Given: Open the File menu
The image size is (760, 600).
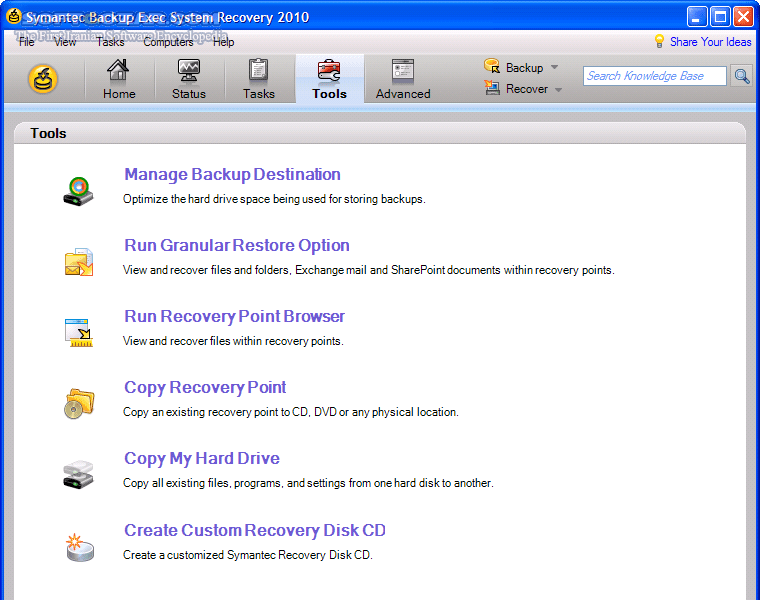Looking at the screenshot, I should pos(27,42).
